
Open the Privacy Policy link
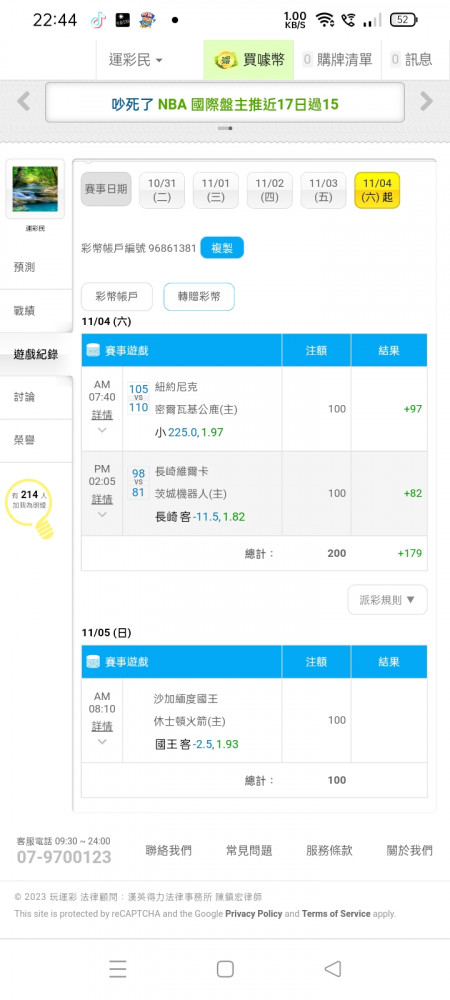[254, 913]
